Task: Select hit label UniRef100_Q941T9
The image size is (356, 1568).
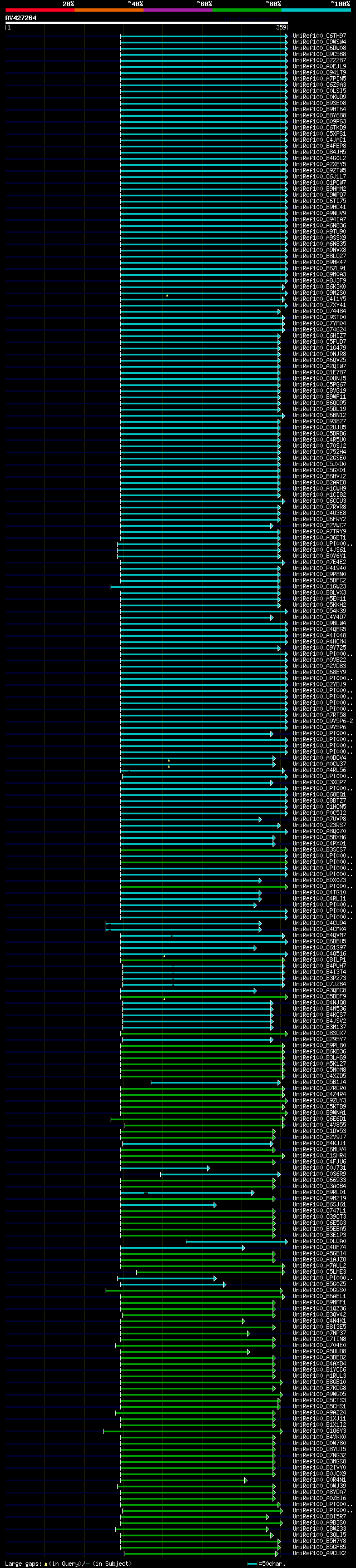Action: pos(319,72)
